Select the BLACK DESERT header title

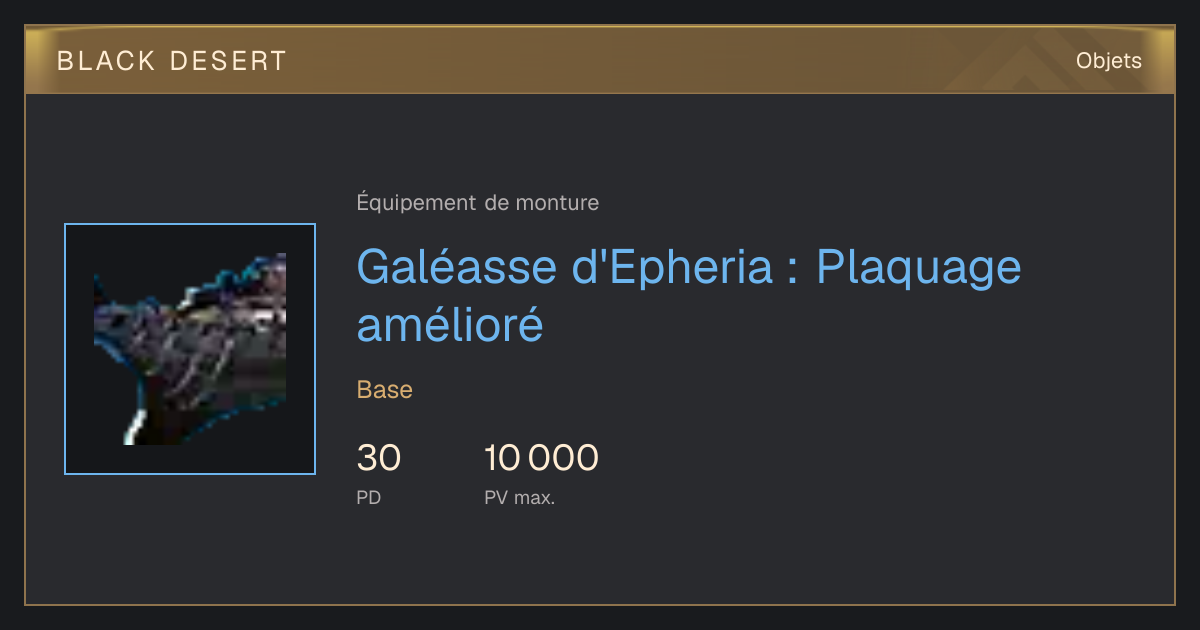tap(172, 61)
